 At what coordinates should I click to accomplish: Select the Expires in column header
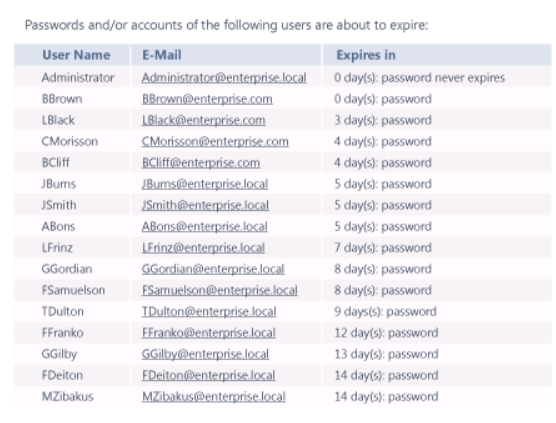point(366,55)
